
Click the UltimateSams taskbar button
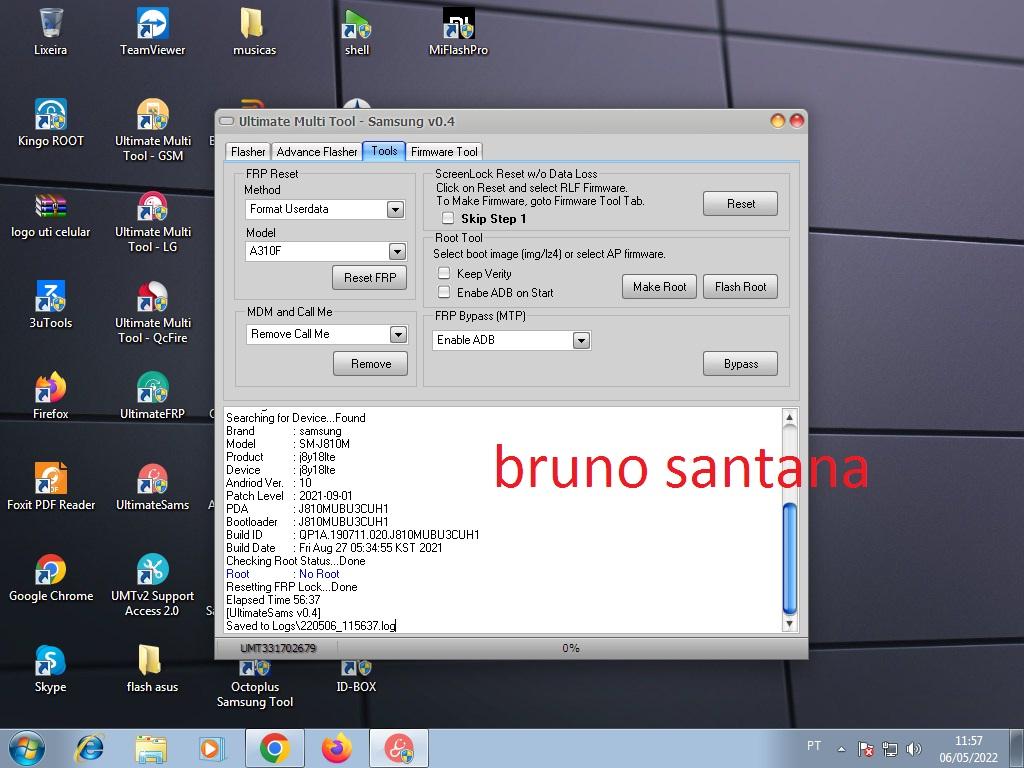point(399,748)
